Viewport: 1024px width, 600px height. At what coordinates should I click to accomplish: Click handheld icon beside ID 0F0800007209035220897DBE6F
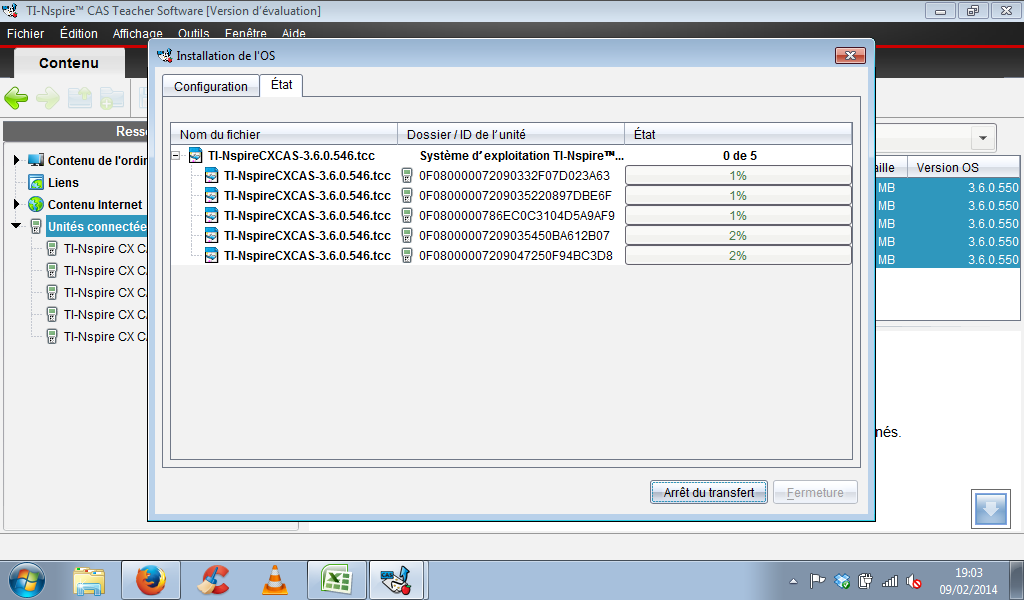tap(407, 196)
